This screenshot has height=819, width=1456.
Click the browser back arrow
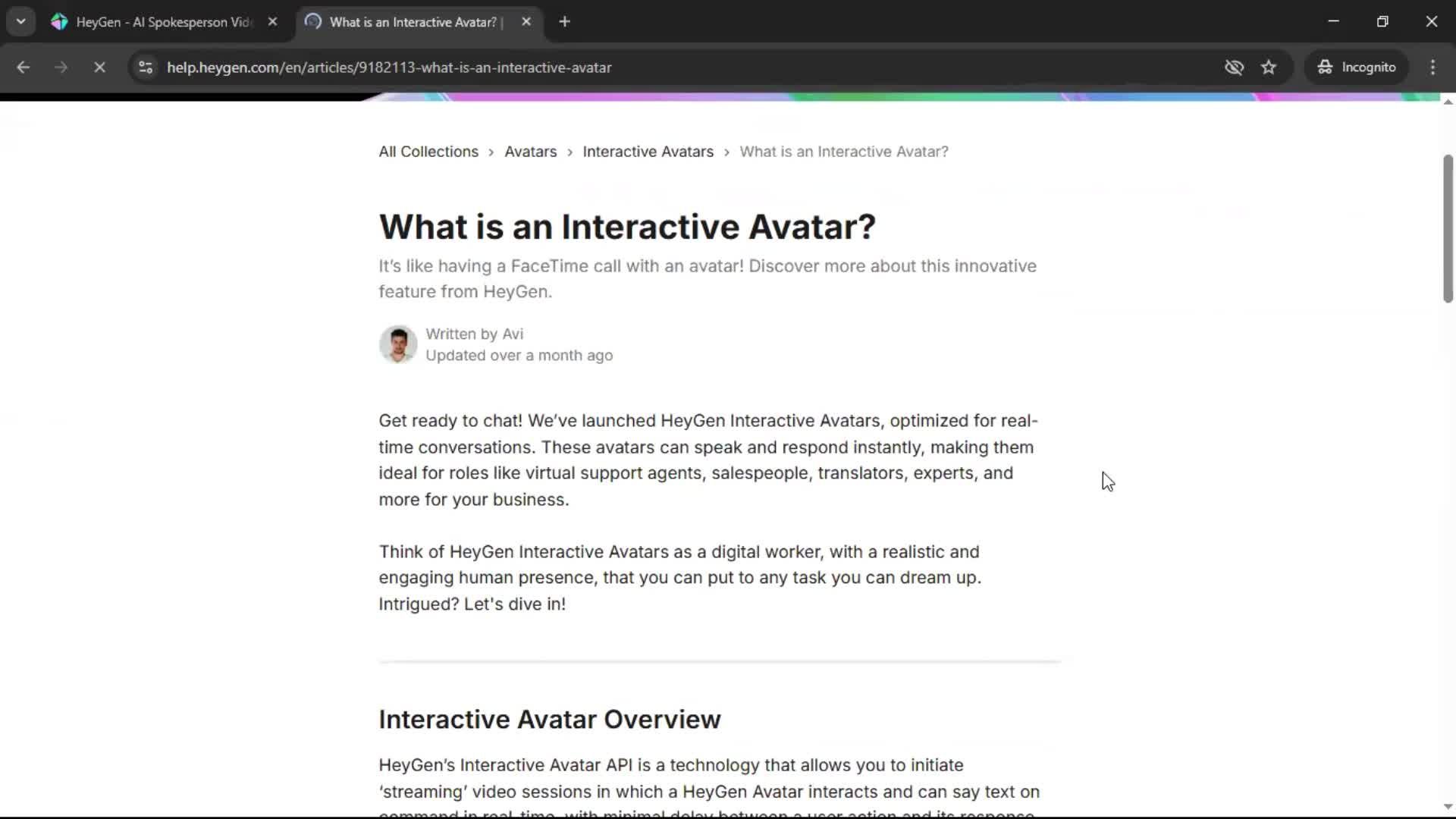click(x=23, y=67)
